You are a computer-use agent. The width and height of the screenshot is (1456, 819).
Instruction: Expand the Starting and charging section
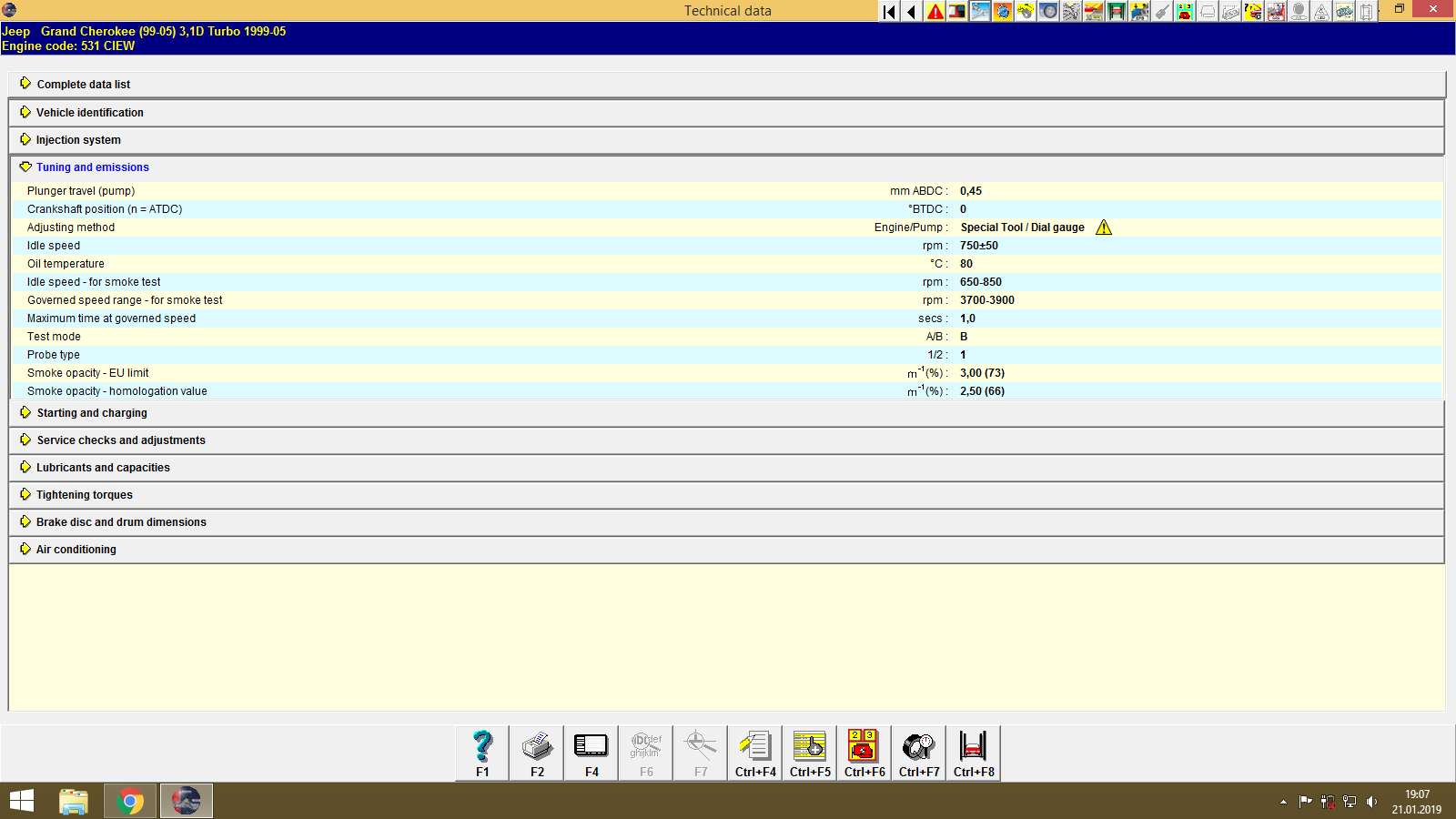pos(91,412)
